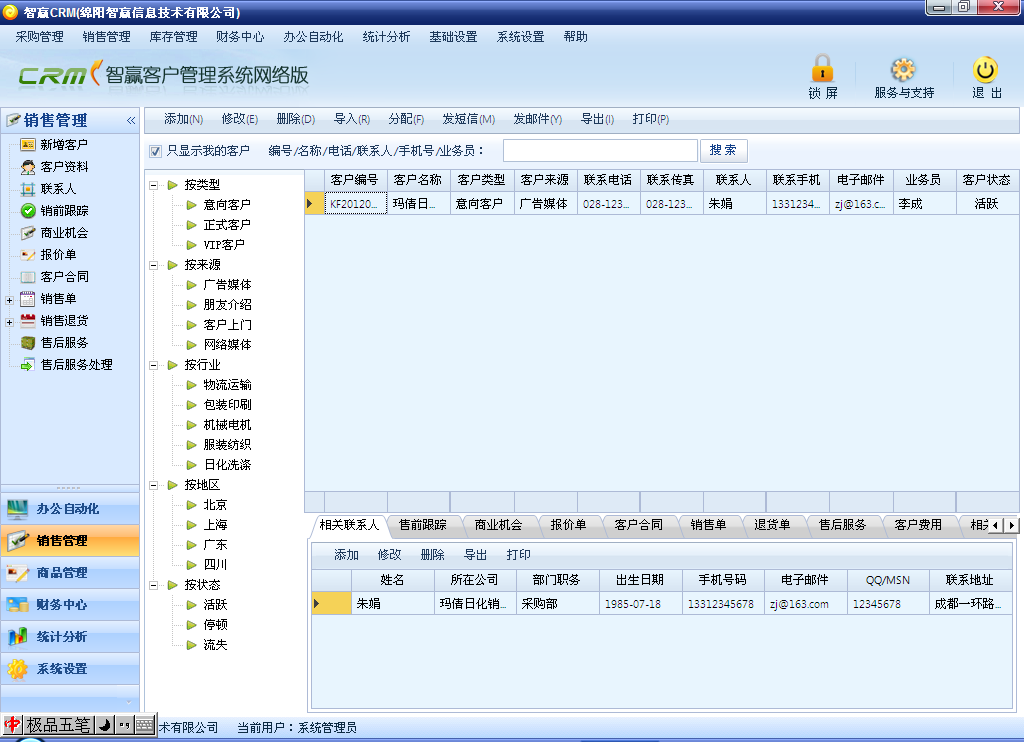Select 广告媒体 source filter

[227, 285]
